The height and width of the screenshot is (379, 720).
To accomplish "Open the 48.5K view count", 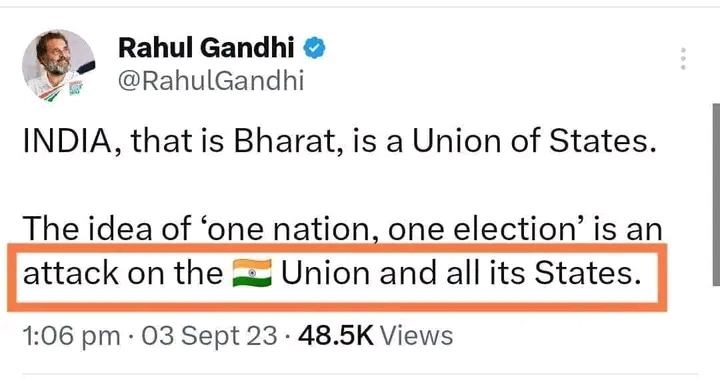I will point(336,336).
